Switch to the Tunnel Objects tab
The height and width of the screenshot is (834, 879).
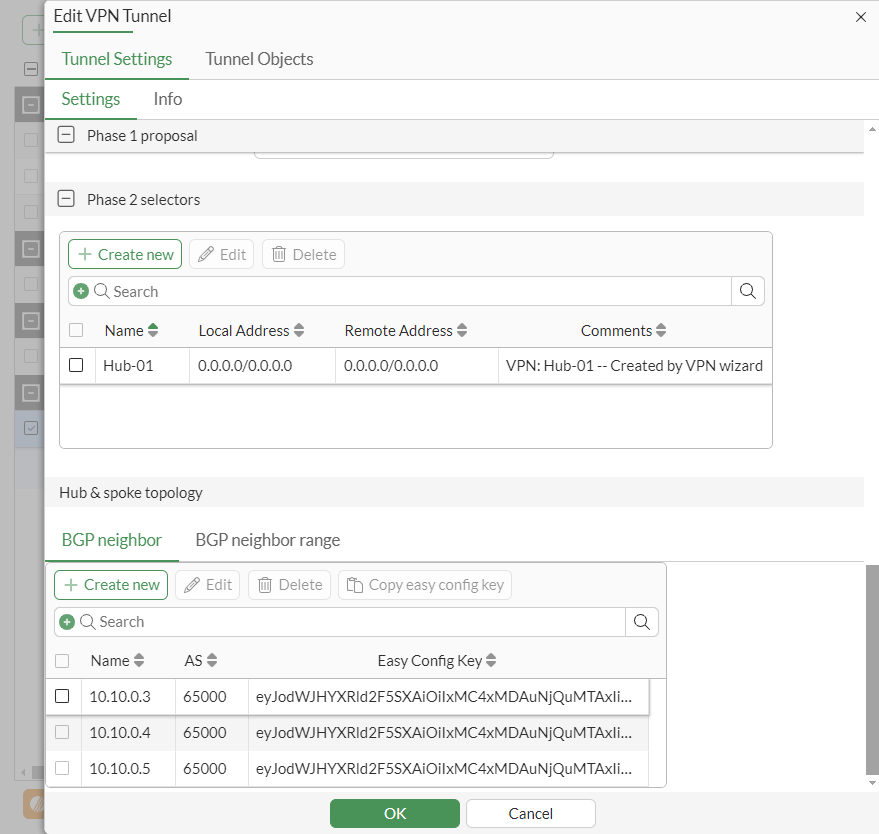[258, 59]
